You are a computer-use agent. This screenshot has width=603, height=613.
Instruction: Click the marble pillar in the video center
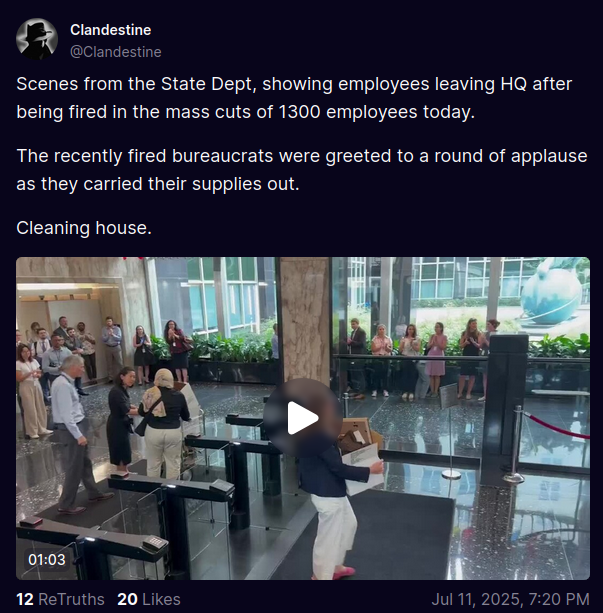coord(305,321)
